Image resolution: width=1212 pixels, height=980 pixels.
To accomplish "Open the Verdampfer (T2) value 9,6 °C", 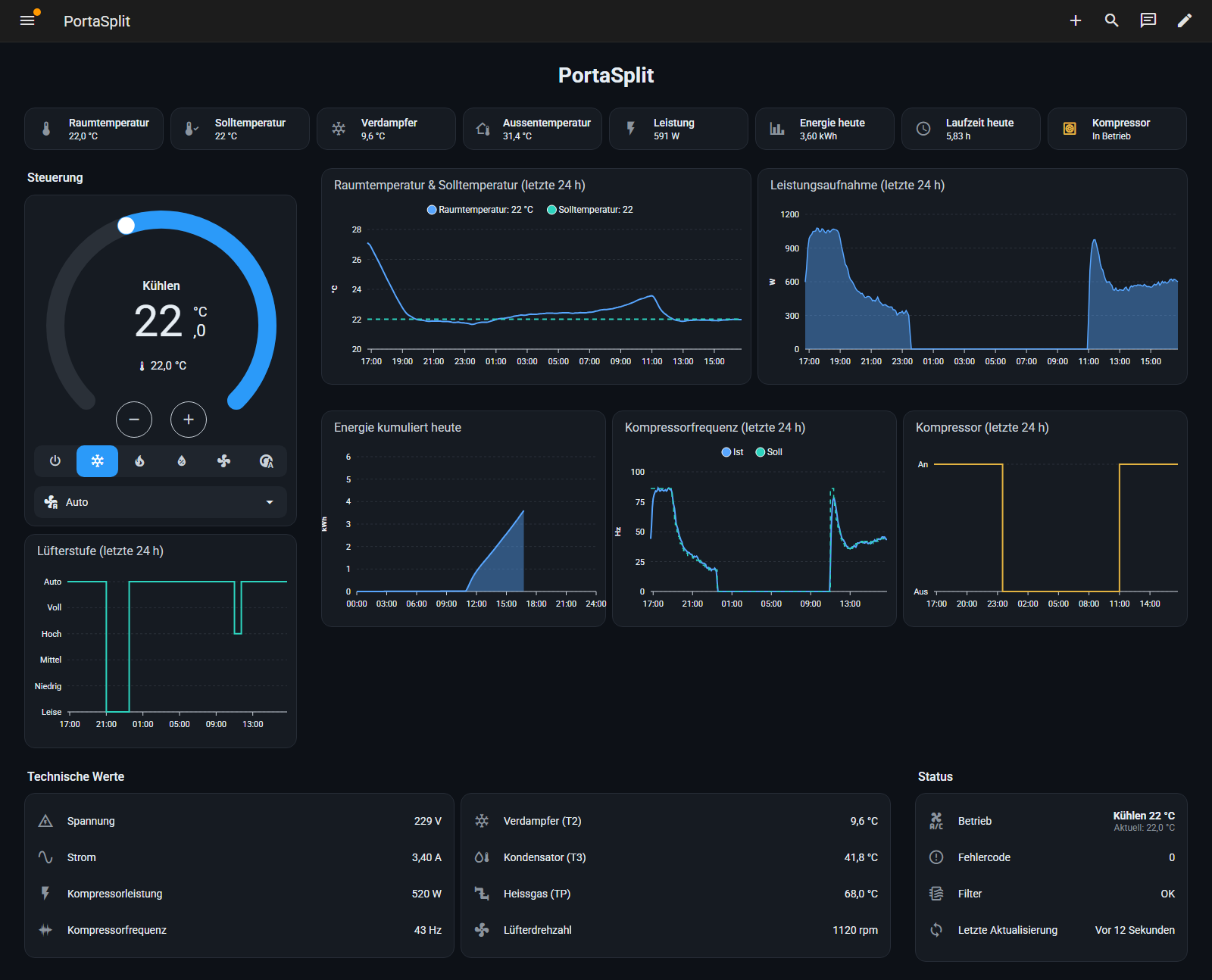I will pos(864,821).
